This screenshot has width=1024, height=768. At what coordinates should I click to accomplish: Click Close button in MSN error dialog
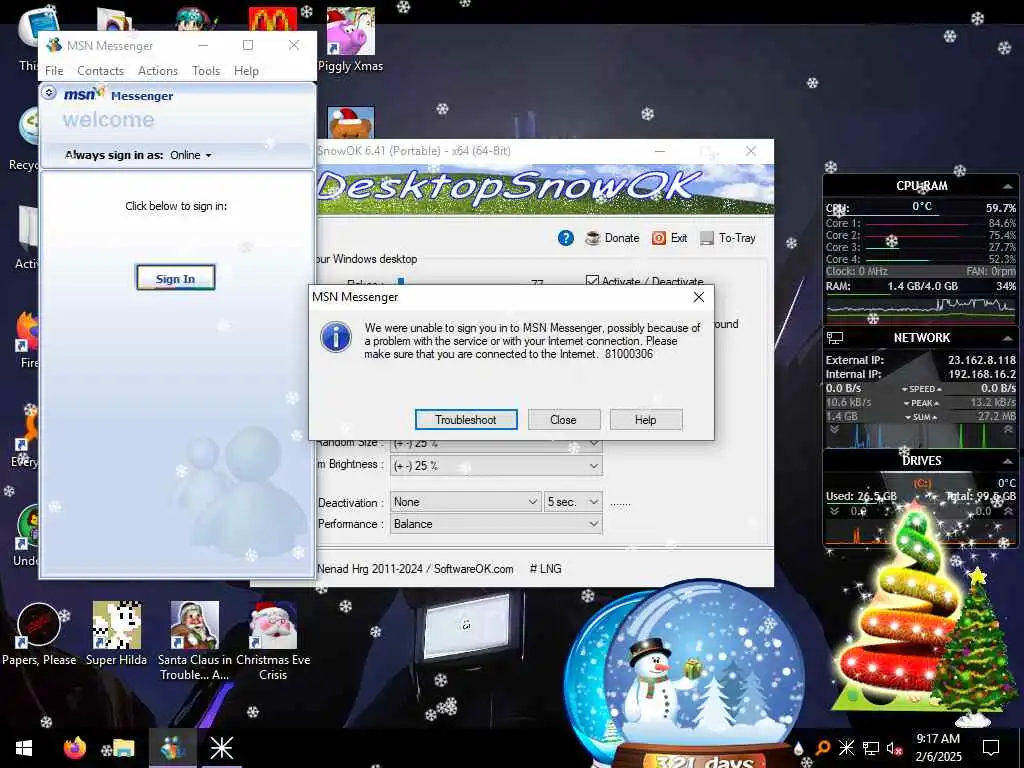click(x=563, y=419)
